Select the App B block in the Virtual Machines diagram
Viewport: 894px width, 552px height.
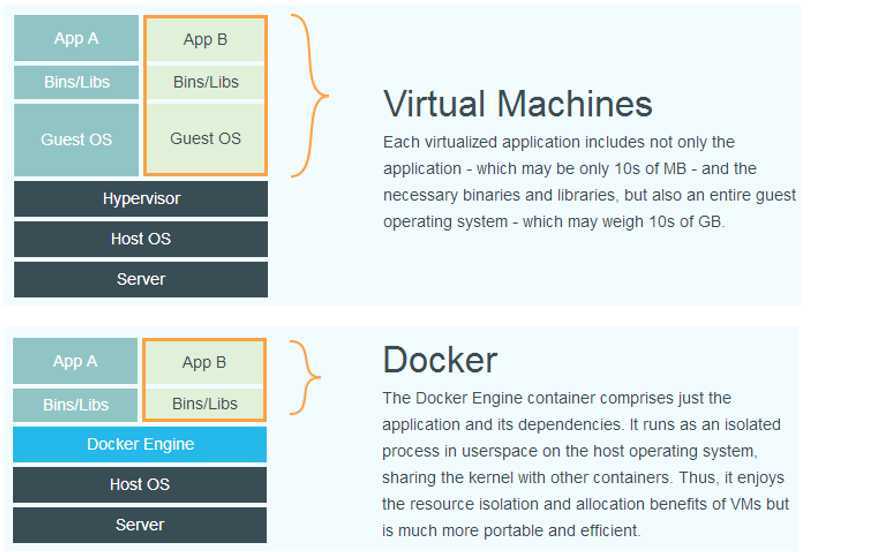(205, 39)
